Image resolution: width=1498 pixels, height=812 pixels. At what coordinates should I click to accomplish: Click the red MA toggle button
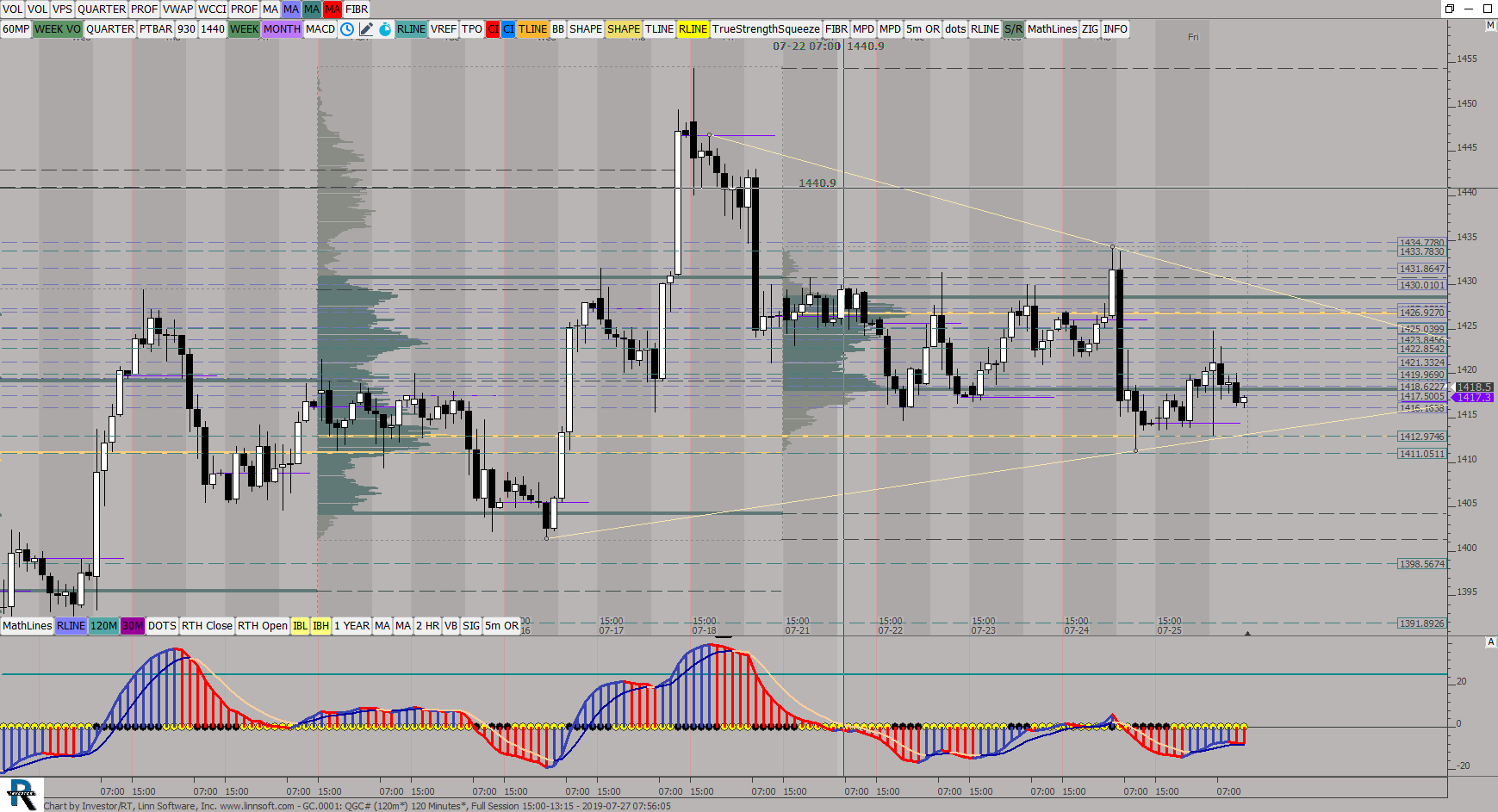click(333, 9)
